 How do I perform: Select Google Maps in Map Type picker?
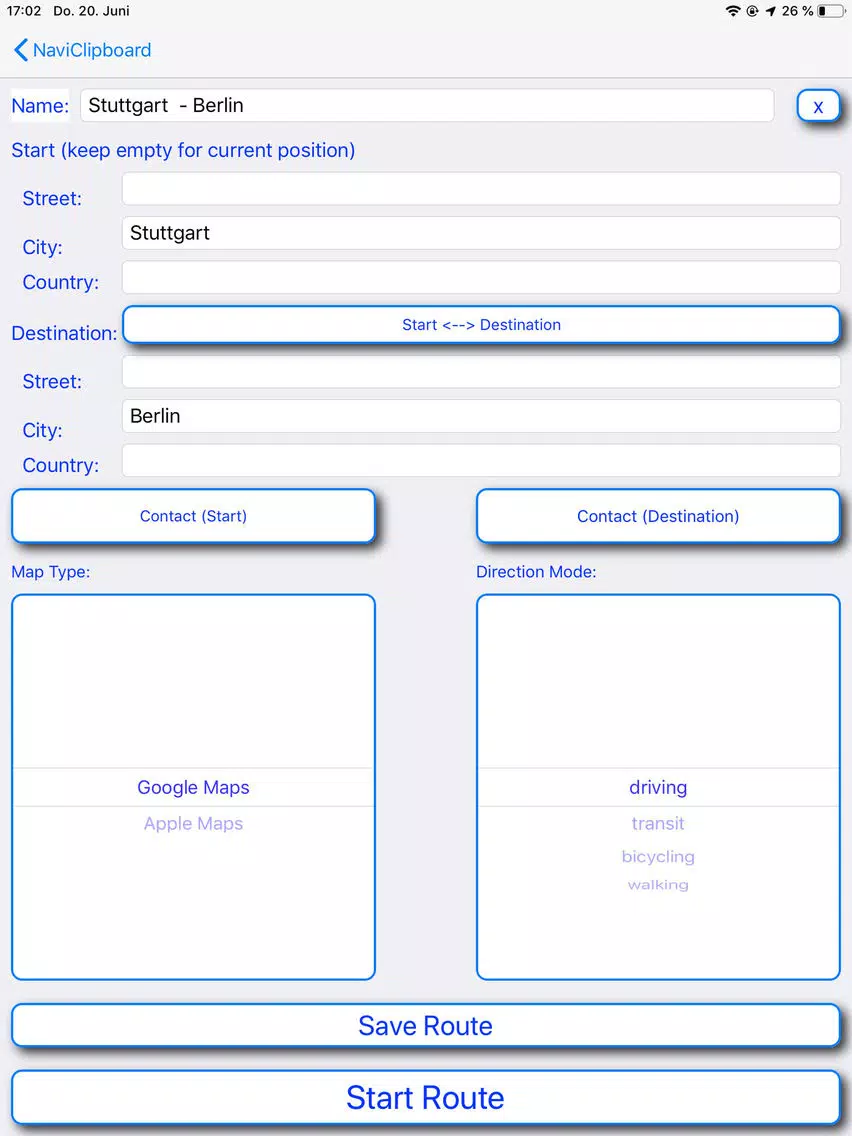tap(193, 788)
